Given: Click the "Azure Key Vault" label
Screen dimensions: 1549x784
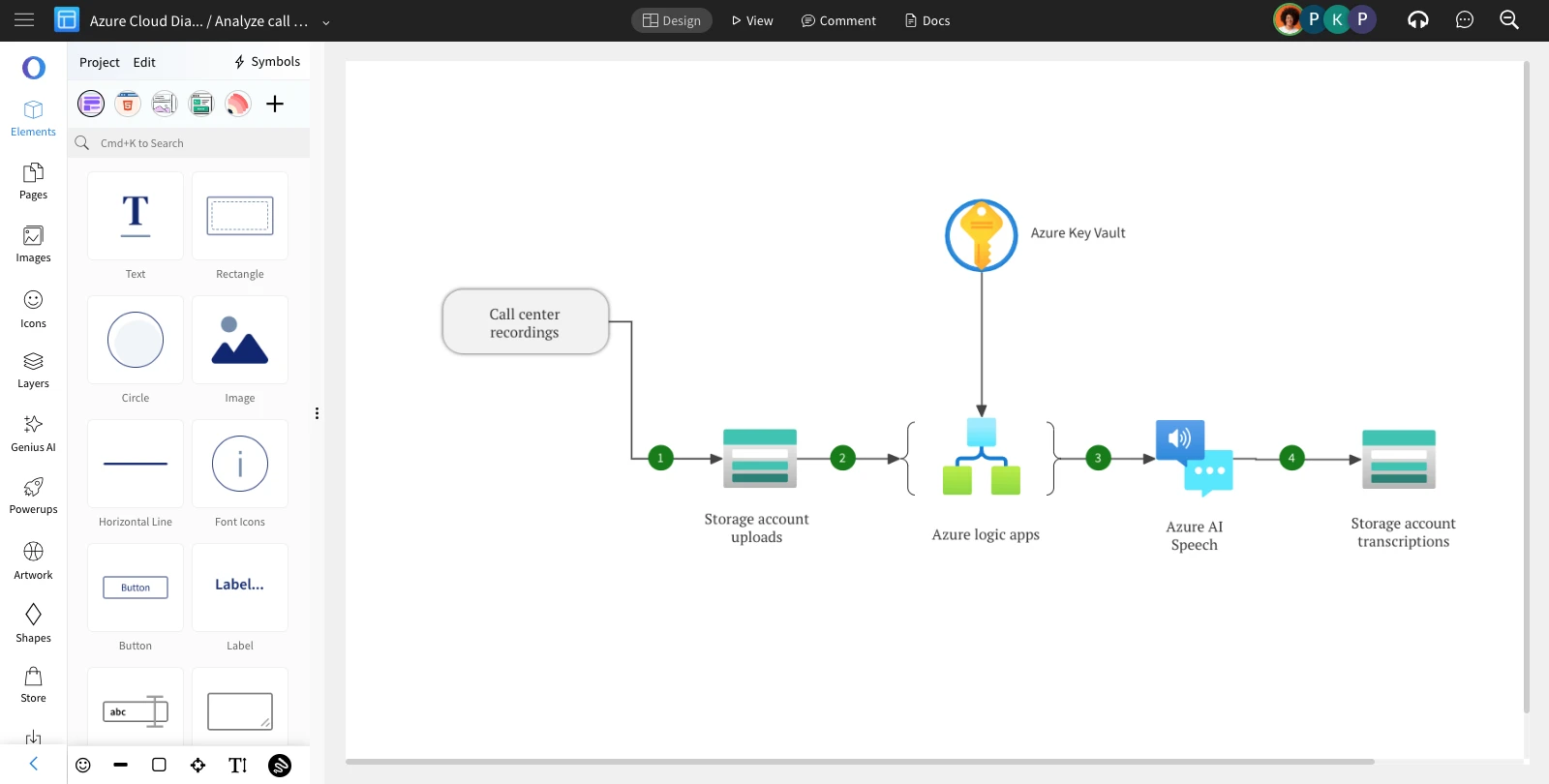Looking at the screenshot, I should click(1078, 233).
